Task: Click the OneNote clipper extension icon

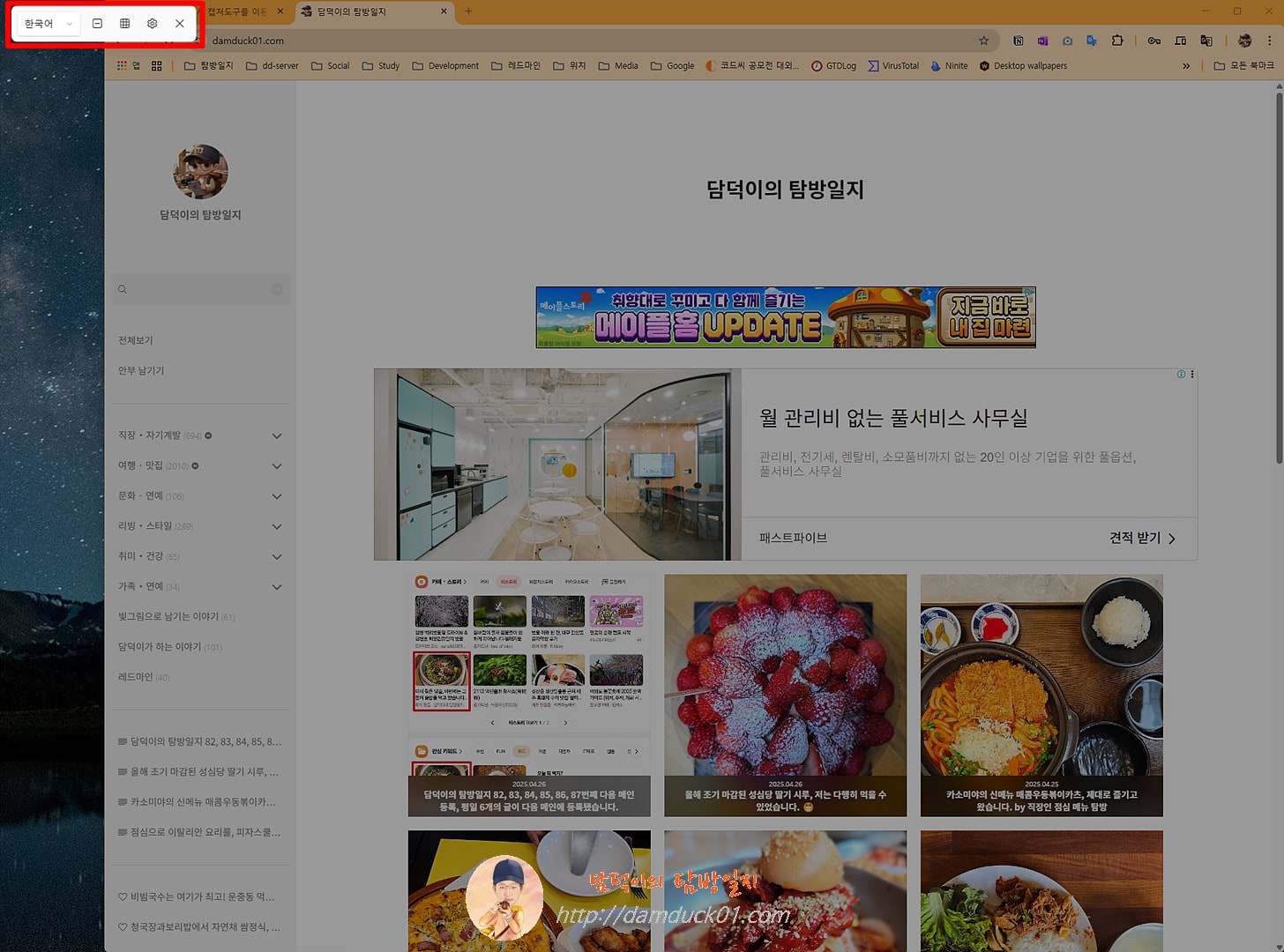Action: coord(1042,41)
